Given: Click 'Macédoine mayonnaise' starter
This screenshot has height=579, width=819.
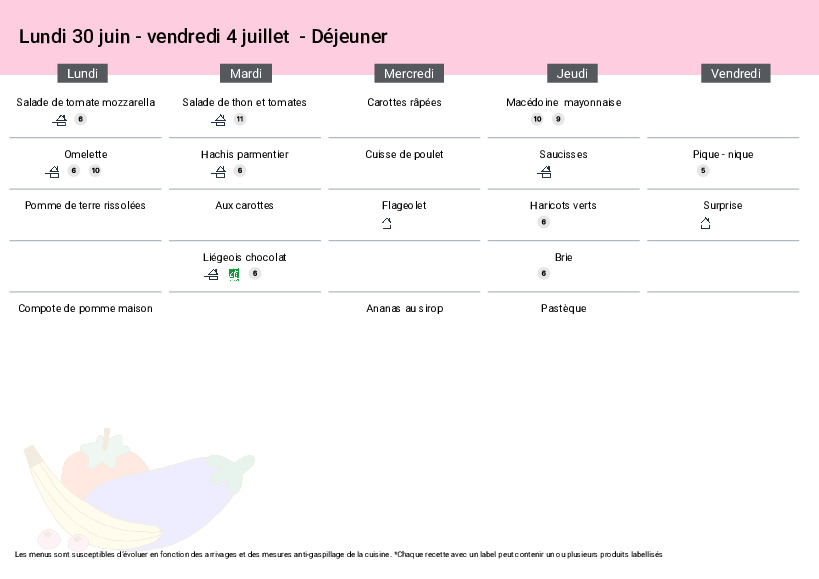Looking at the screenshot, I should coord(564,102).
